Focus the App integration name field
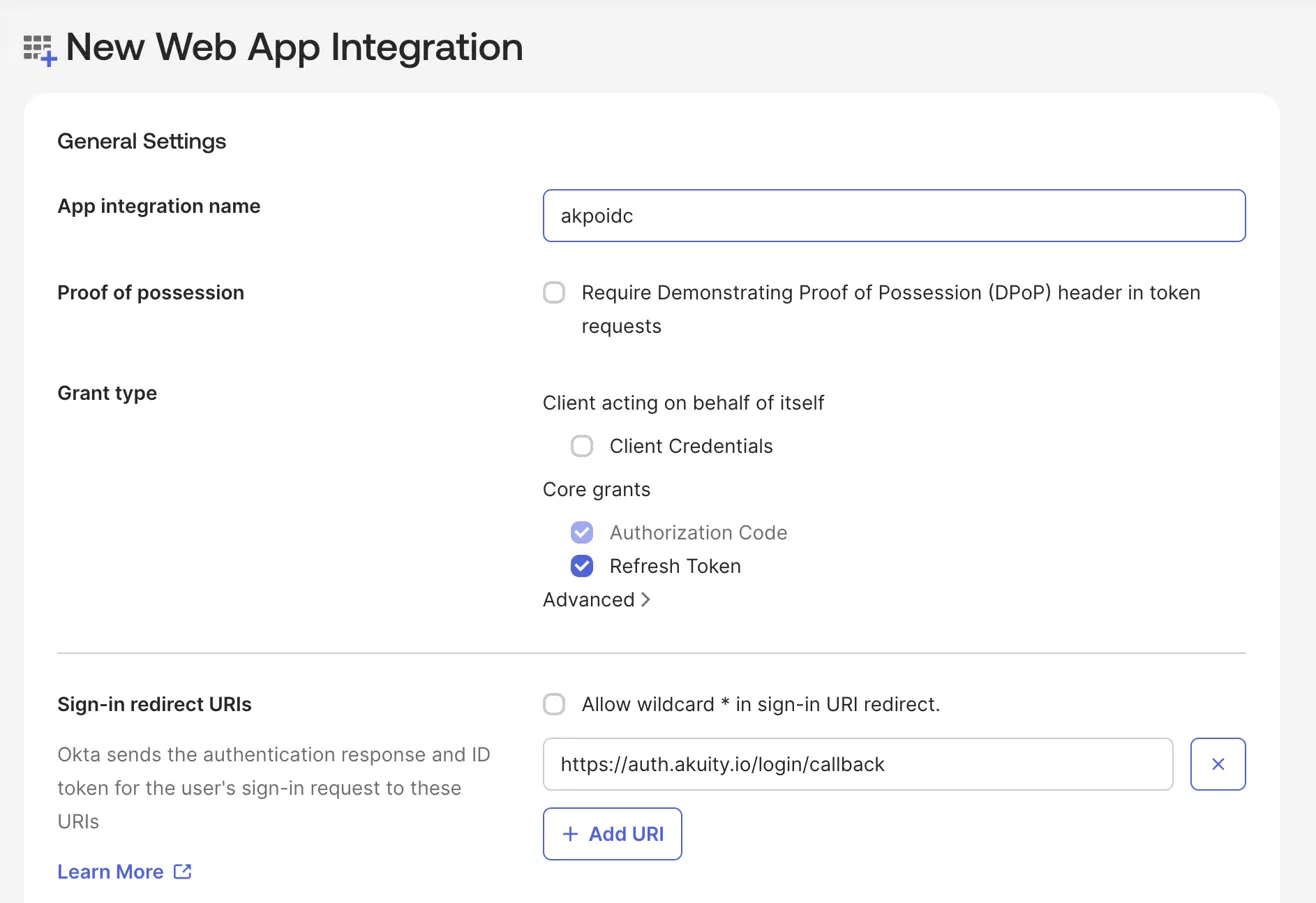 coord(894,215)
